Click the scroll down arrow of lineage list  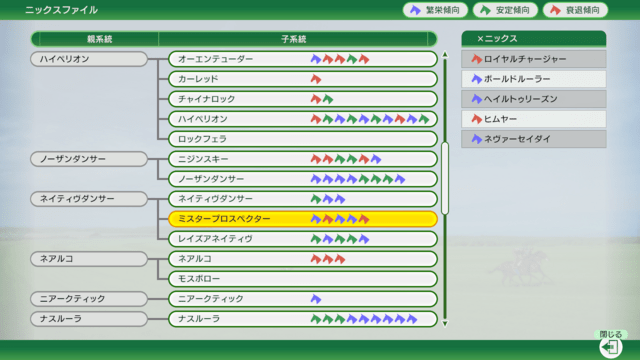[x=445, y=324]
